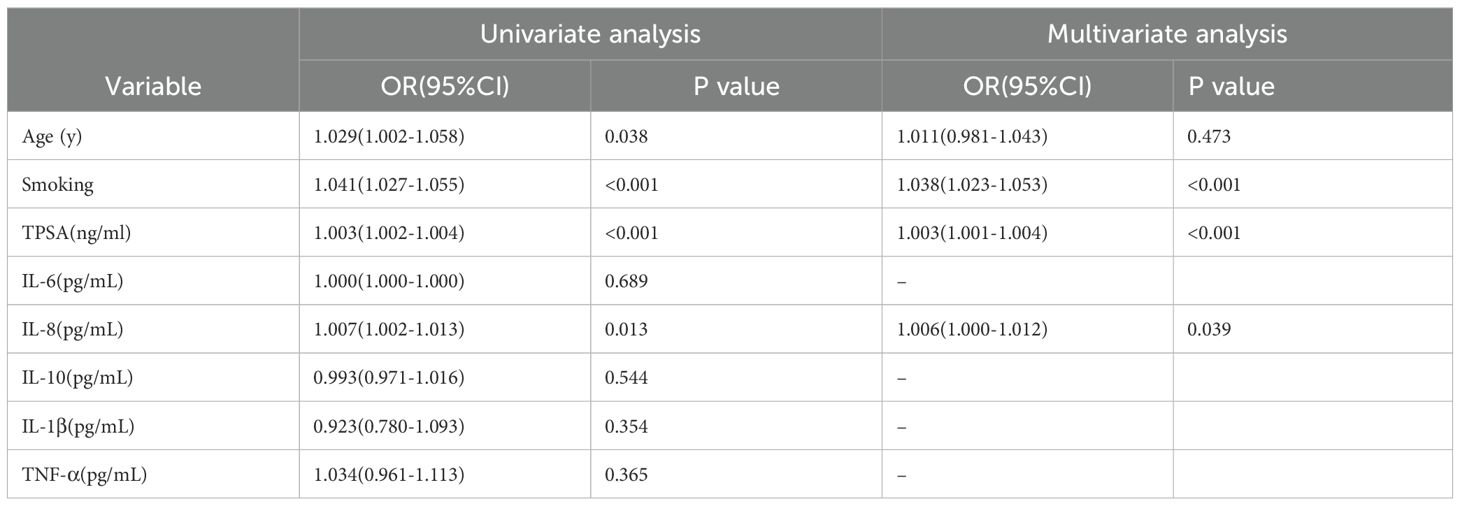Screen dimensions: 1460x506
Task: Click the Multivariate analysis header
Action: click(1166, 34)
